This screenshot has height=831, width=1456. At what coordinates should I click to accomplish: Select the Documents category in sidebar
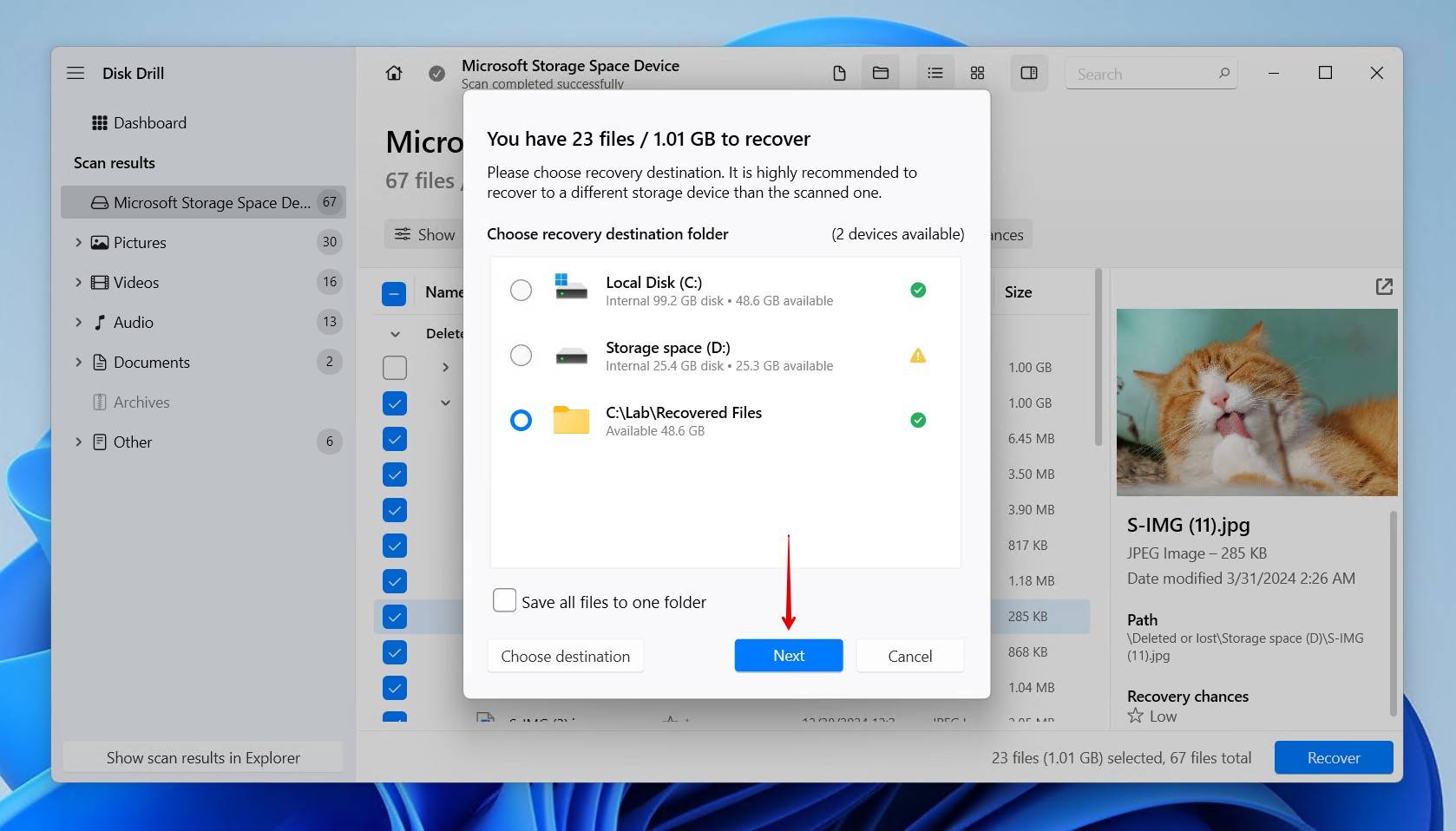point(152,362)
